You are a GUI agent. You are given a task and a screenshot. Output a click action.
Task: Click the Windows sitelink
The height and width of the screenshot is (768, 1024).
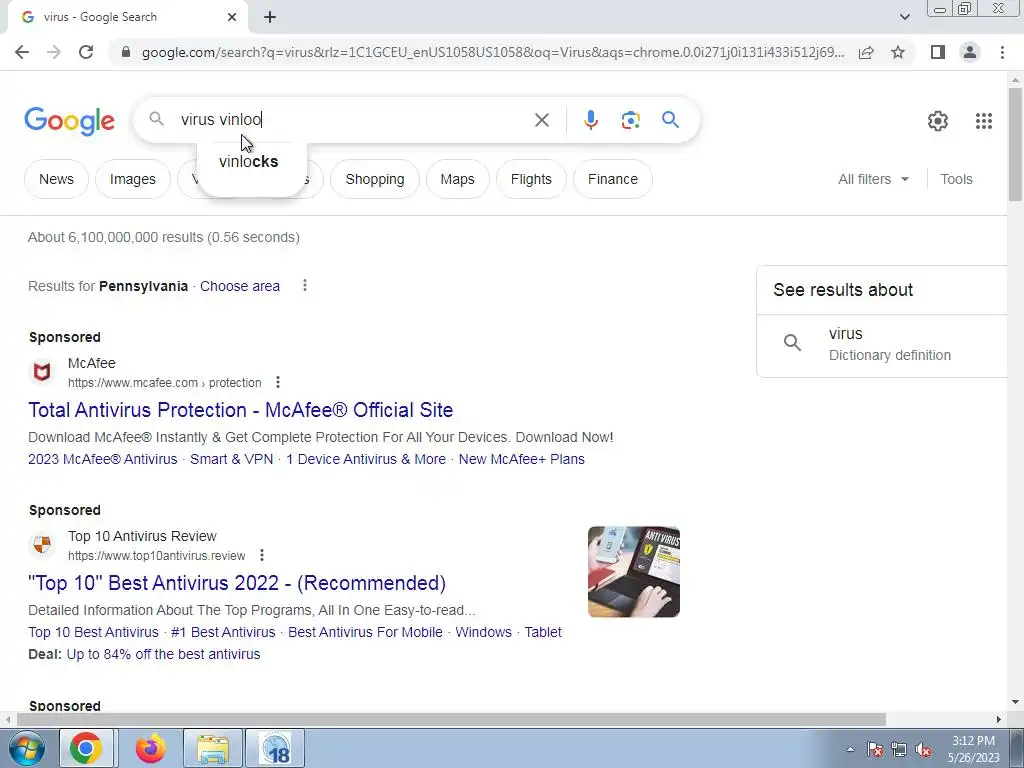click(x=483, y=632)
